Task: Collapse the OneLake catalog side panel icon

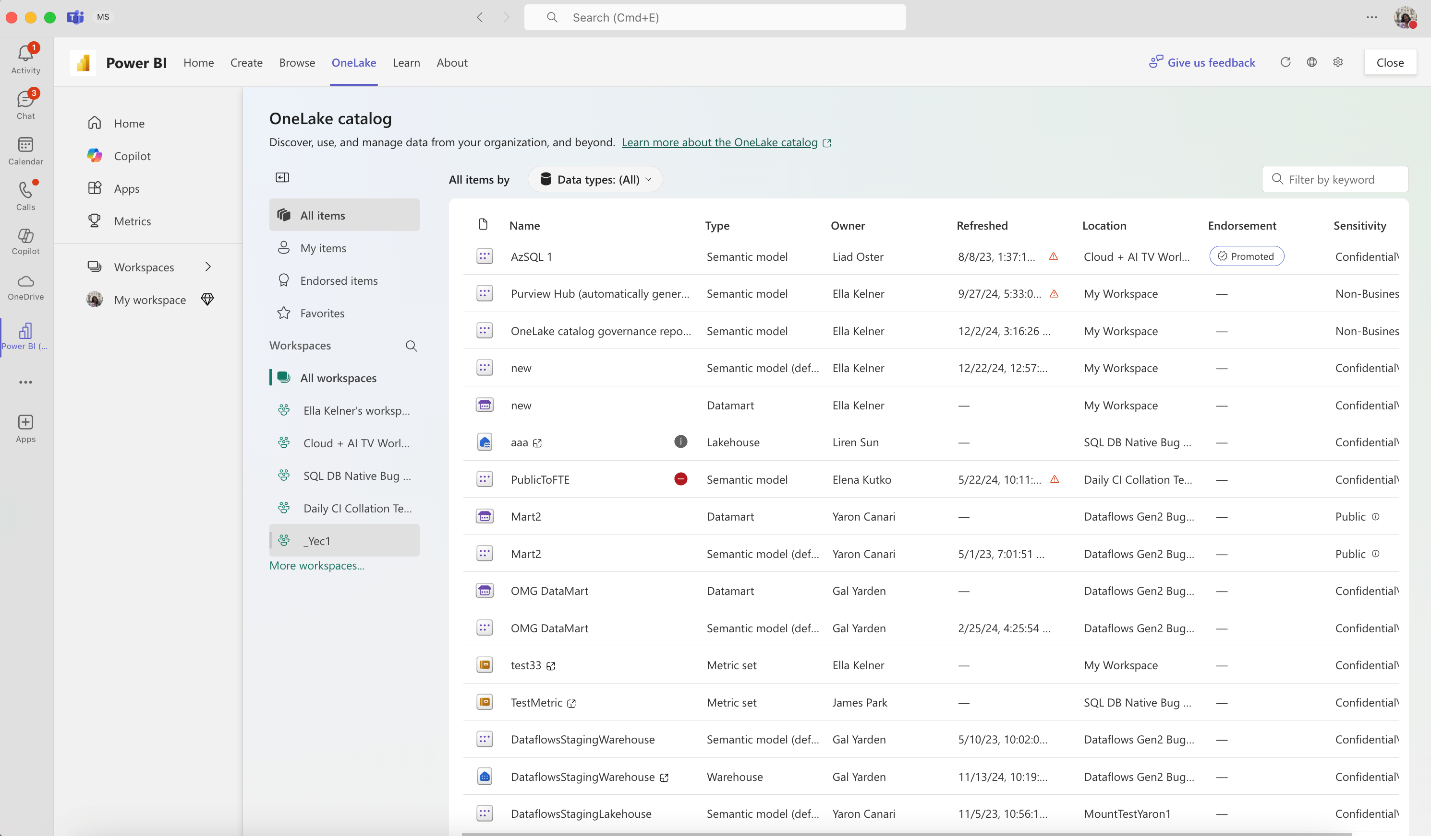Action: [x=282, y=178]
